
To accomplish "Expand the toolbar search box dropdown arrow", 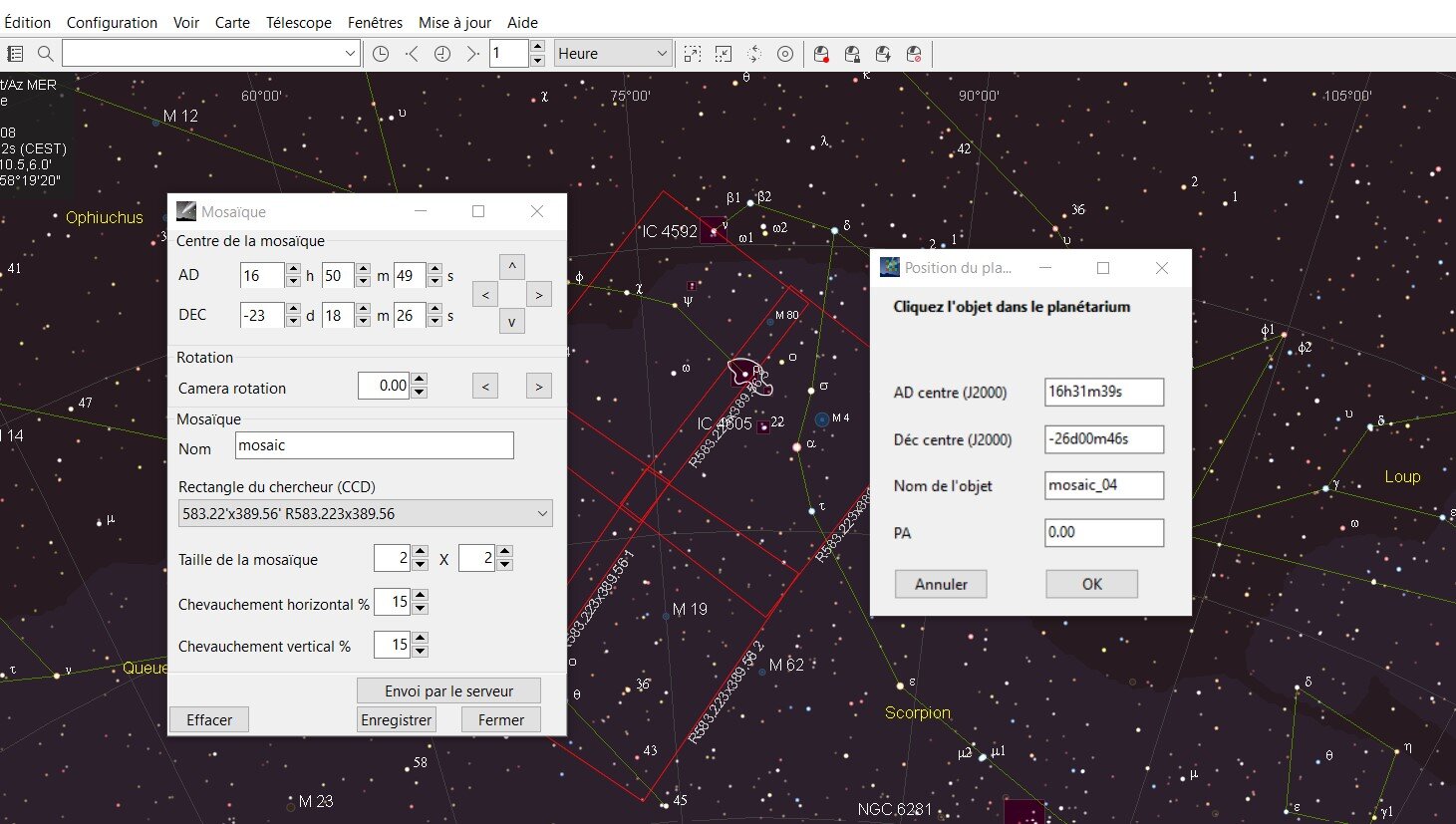I will click(350, 54).
